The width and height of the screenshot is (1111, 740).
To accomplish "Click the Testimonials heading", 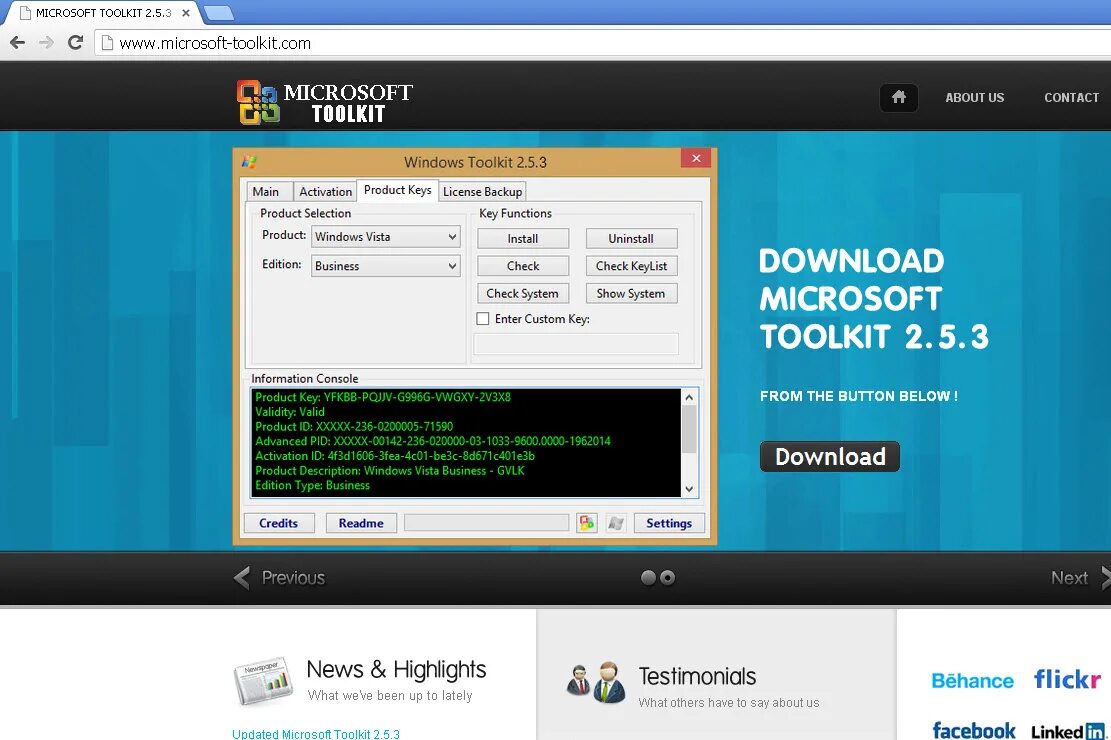I will pos(697,676).
